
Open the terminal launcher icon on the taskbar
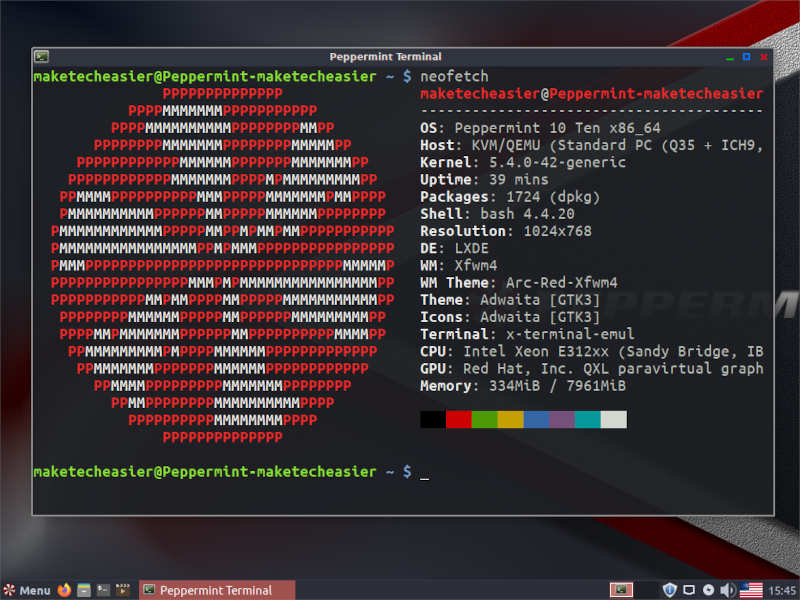(x=104, y=590)
